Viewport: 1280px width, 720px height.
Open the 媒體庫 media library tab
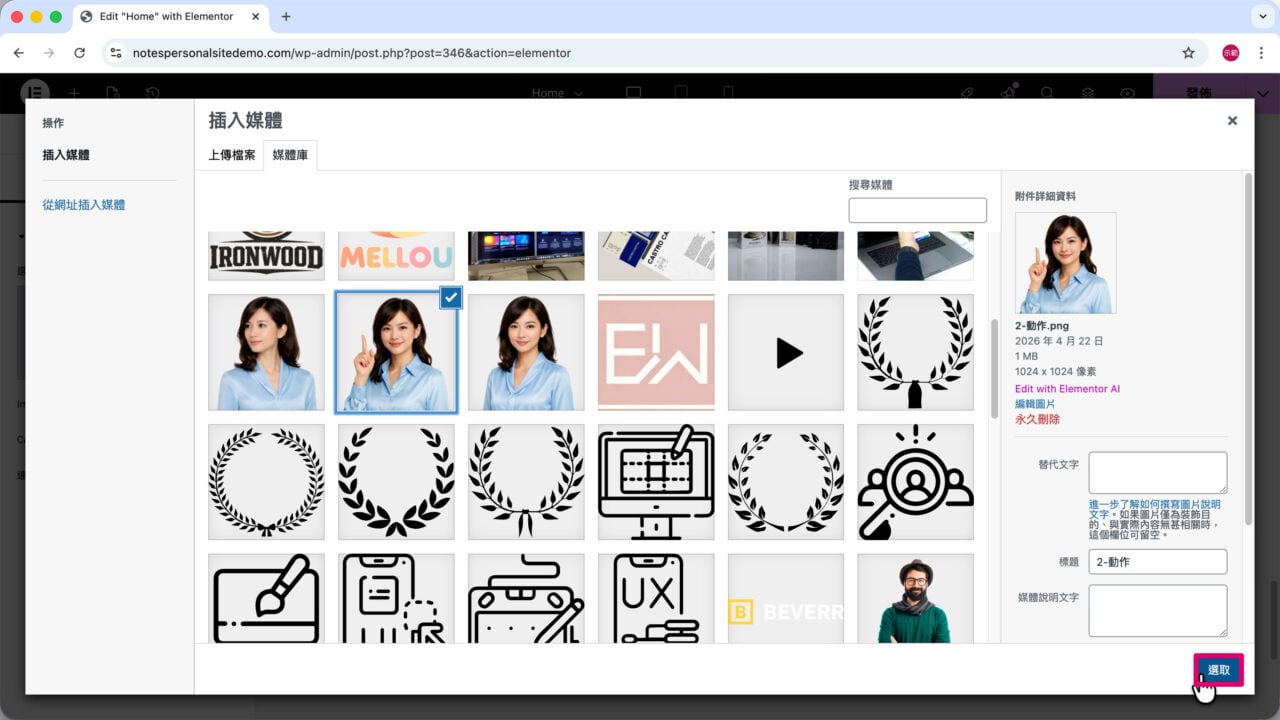point(290,155)
